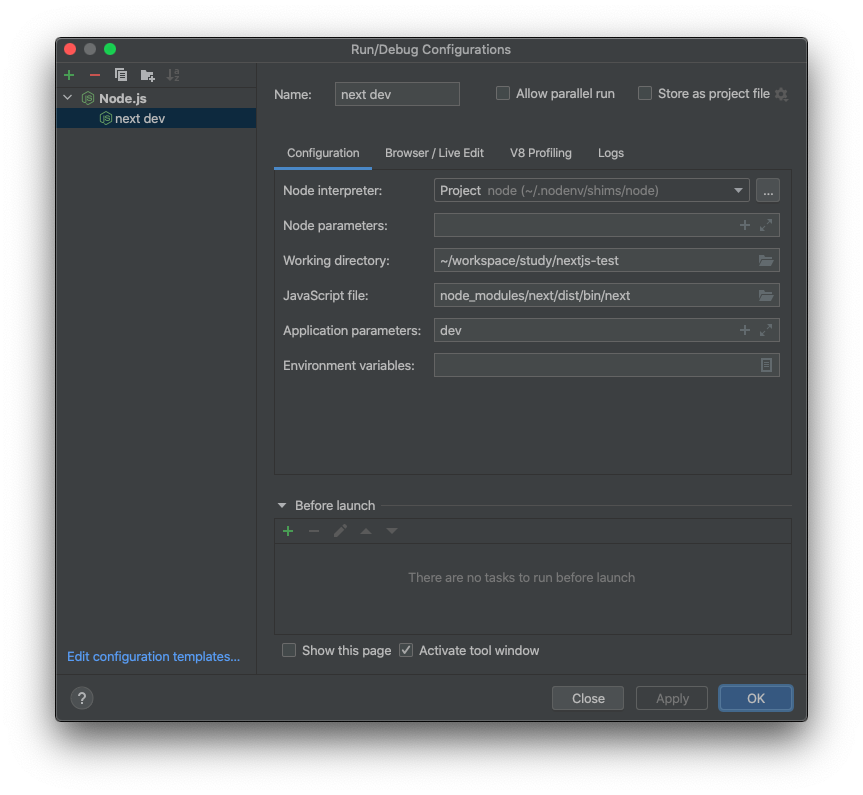Browse for the working directory

766,260
